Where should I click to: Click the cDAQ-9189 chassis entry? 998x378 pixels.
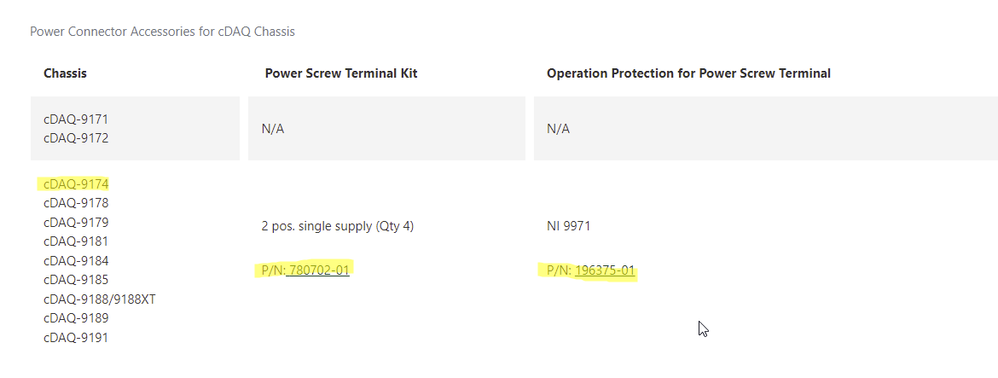(76, 318)
